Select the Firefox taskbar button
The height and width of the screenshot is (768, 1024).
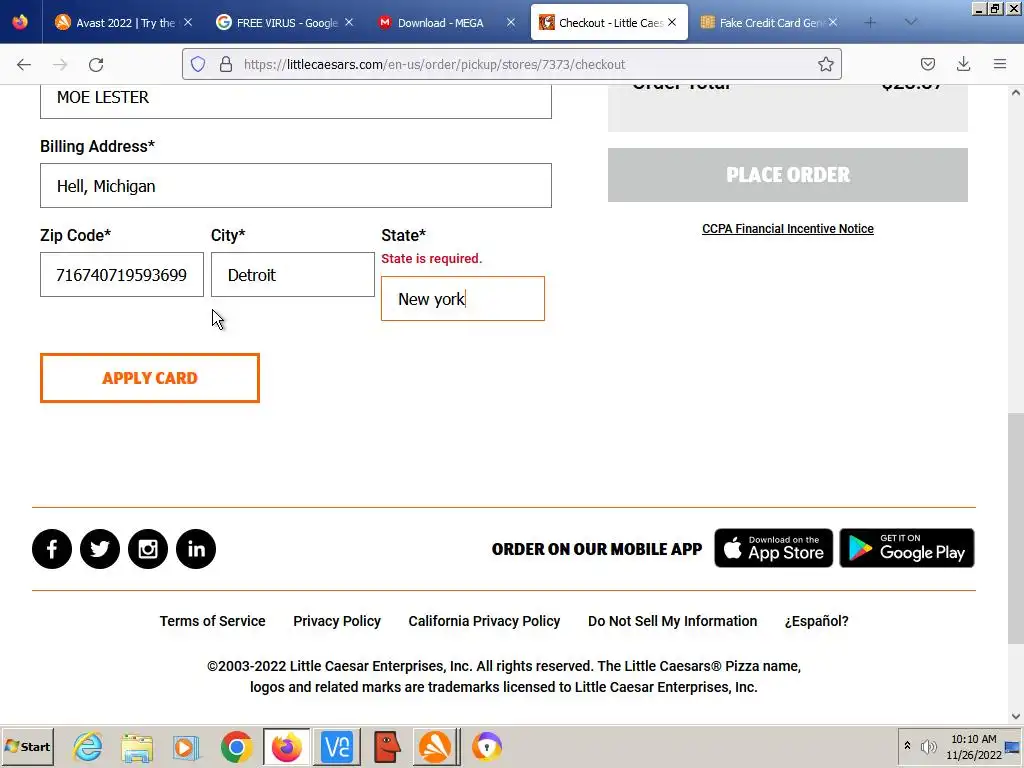(287, 746)
